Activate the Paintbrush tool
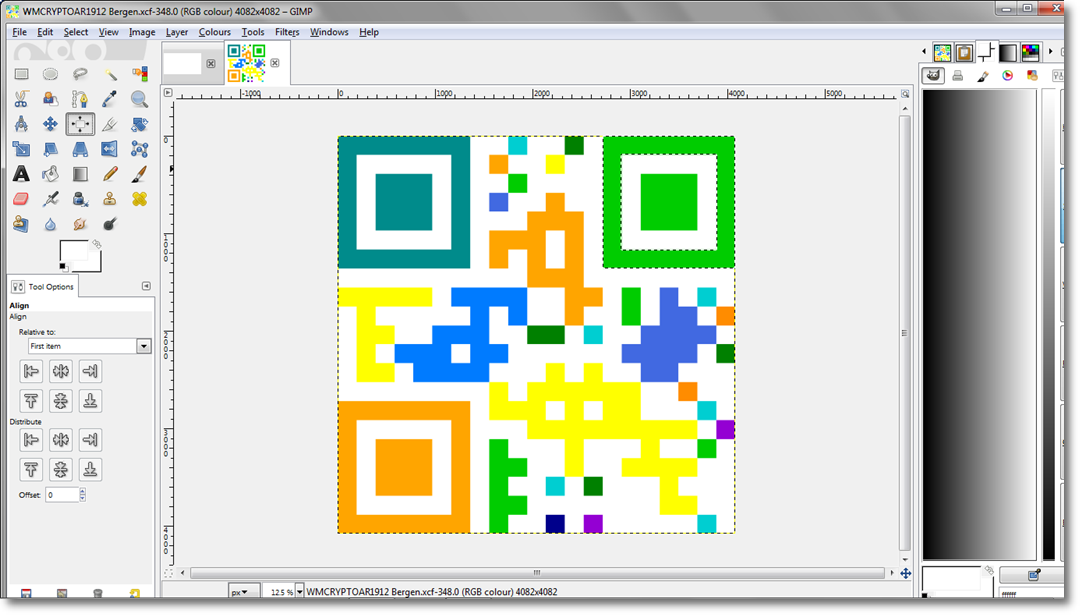 click(x=139, y=174)
